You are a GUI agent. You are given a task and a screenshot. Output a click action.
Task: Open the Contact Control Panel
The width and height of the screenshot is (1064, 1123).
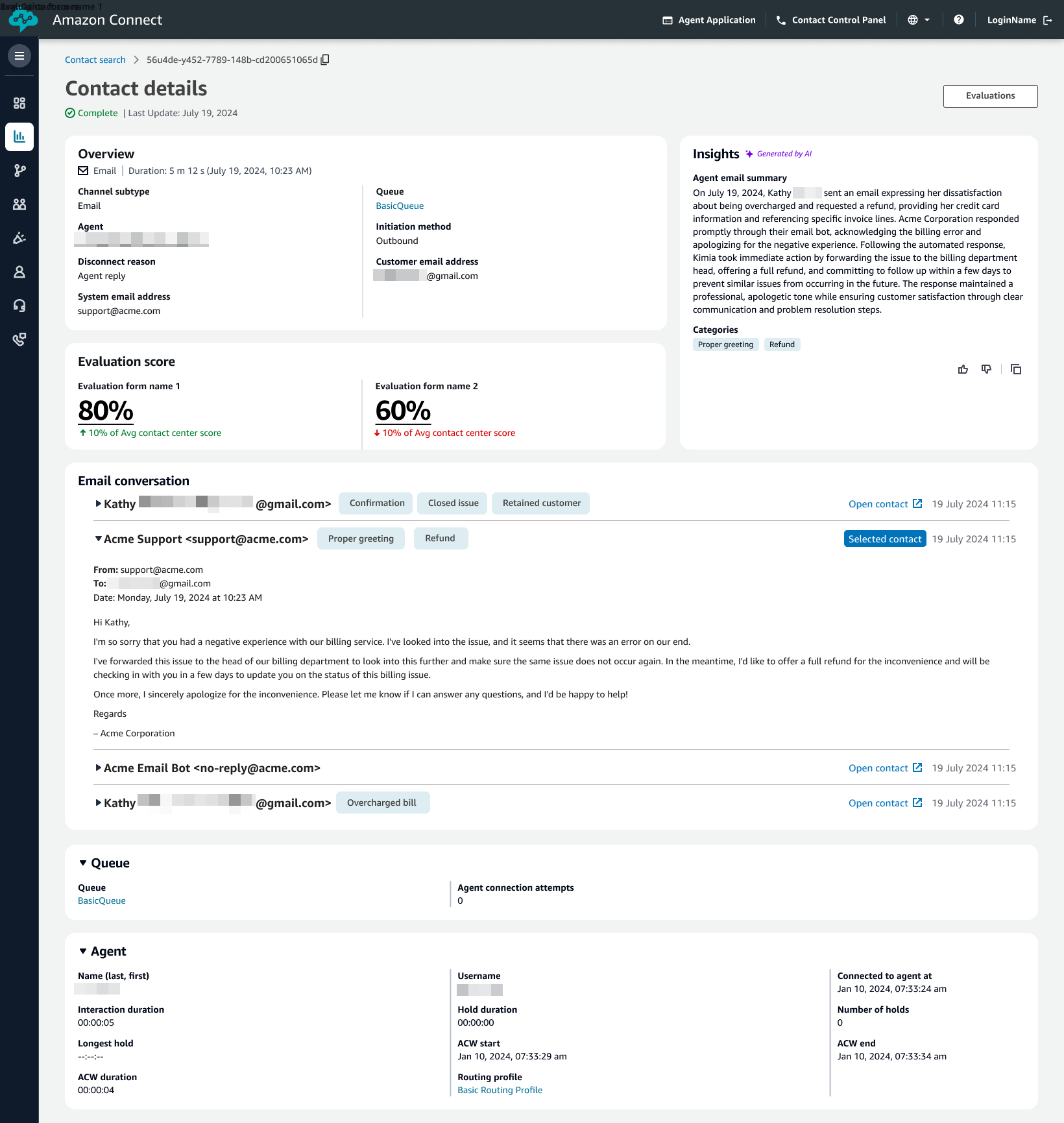tap(830, 19)
